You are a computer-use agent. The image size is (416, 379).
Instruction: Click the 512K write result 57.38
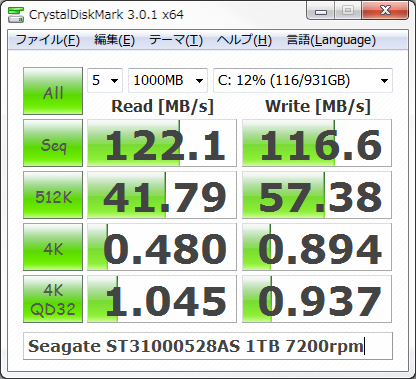tap(317, 195)
